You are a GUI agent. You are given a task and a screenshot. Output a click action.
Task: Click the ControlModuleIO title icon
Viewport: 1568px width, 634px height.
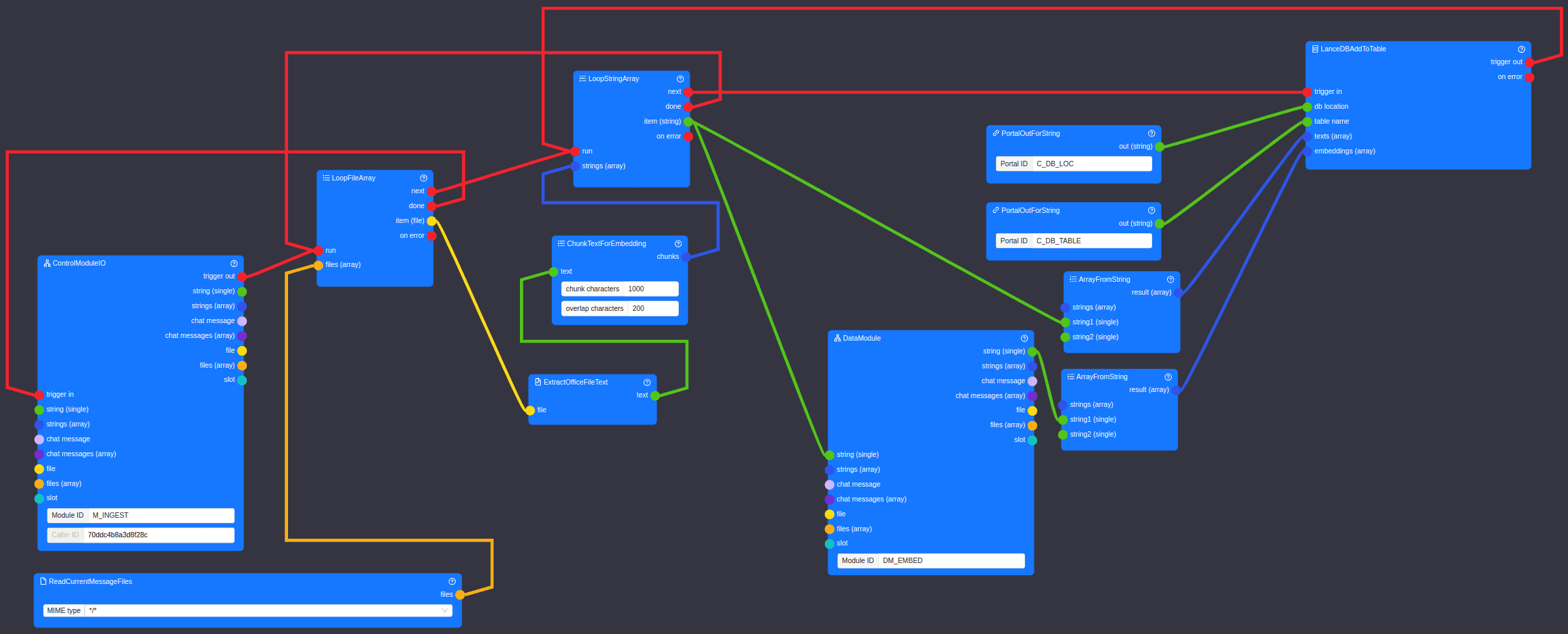47,264
